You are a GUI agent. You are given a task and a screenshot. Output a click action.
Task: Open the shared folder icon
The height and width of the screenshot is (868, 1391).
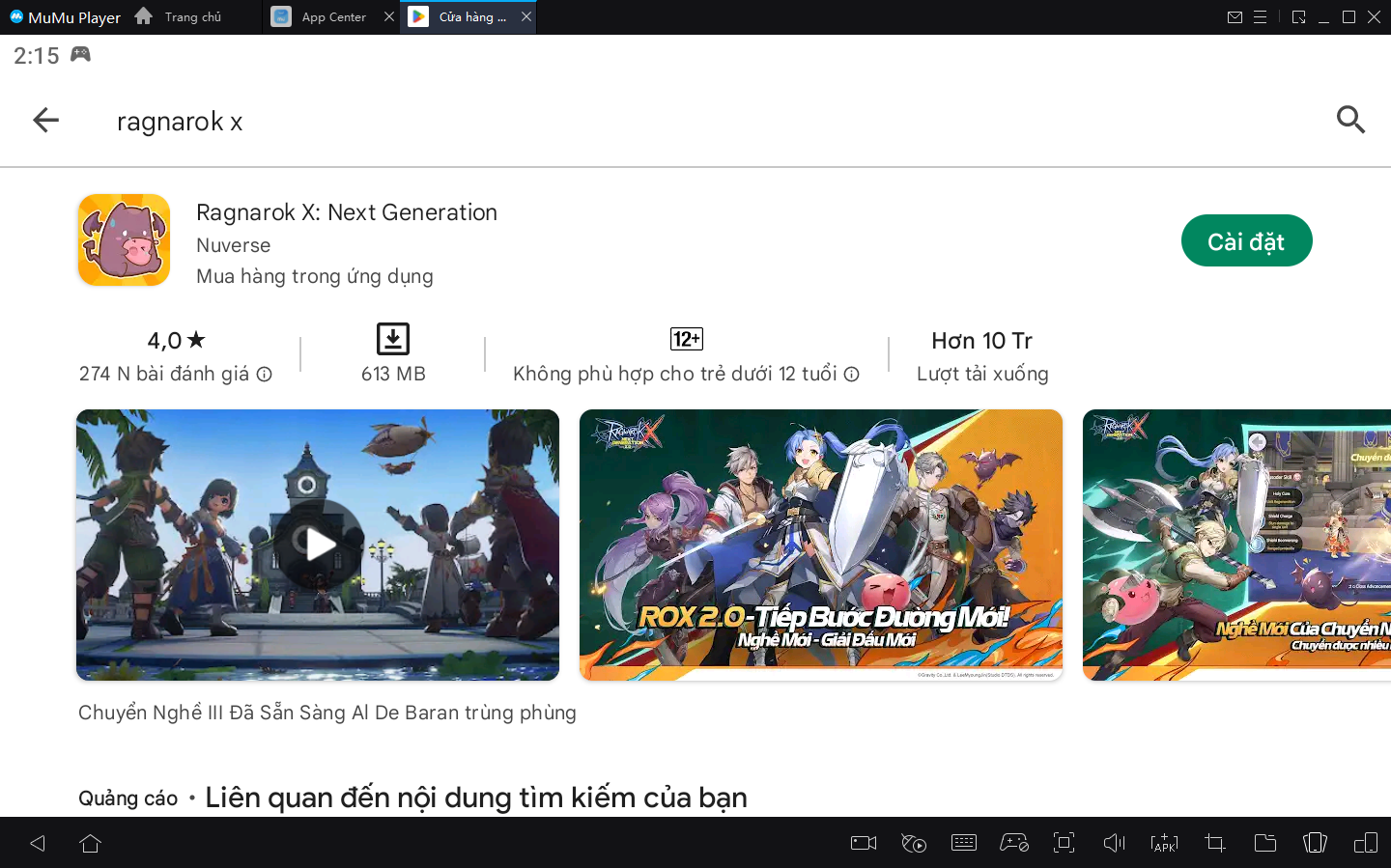tap(1264, 843)
